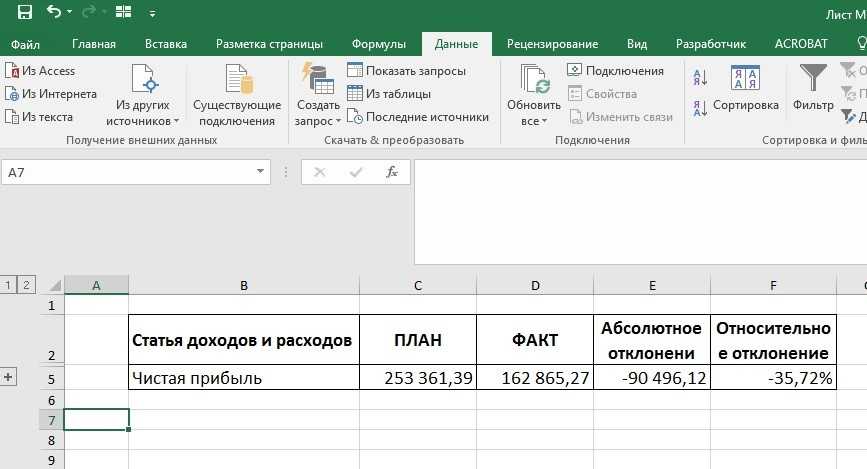Click the fx insert function icon

[x=392, y=172]
